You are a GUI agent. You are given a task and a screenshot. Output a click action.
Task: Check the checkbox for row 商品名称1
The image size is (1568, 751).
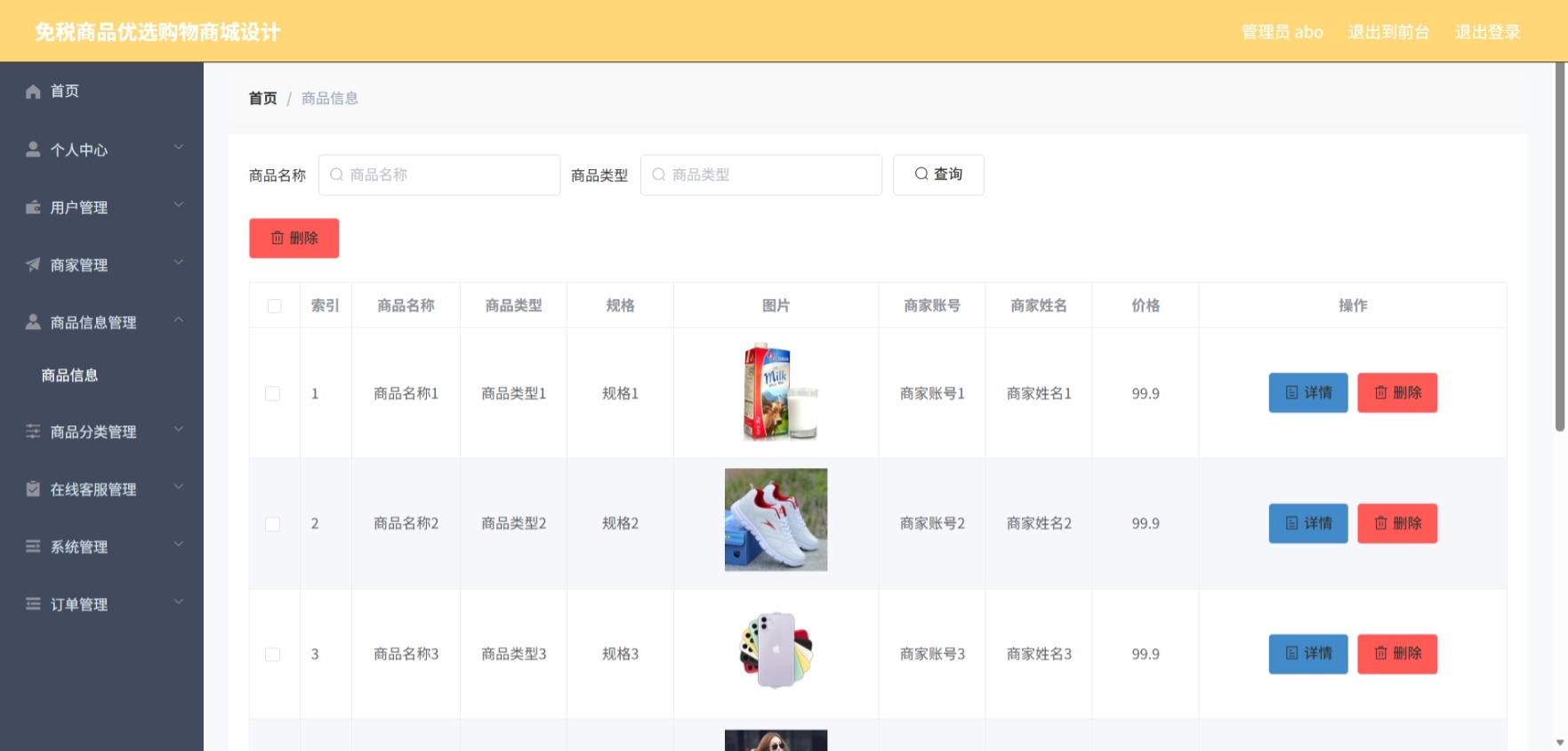pyautogui.click(x=273, y=393)
